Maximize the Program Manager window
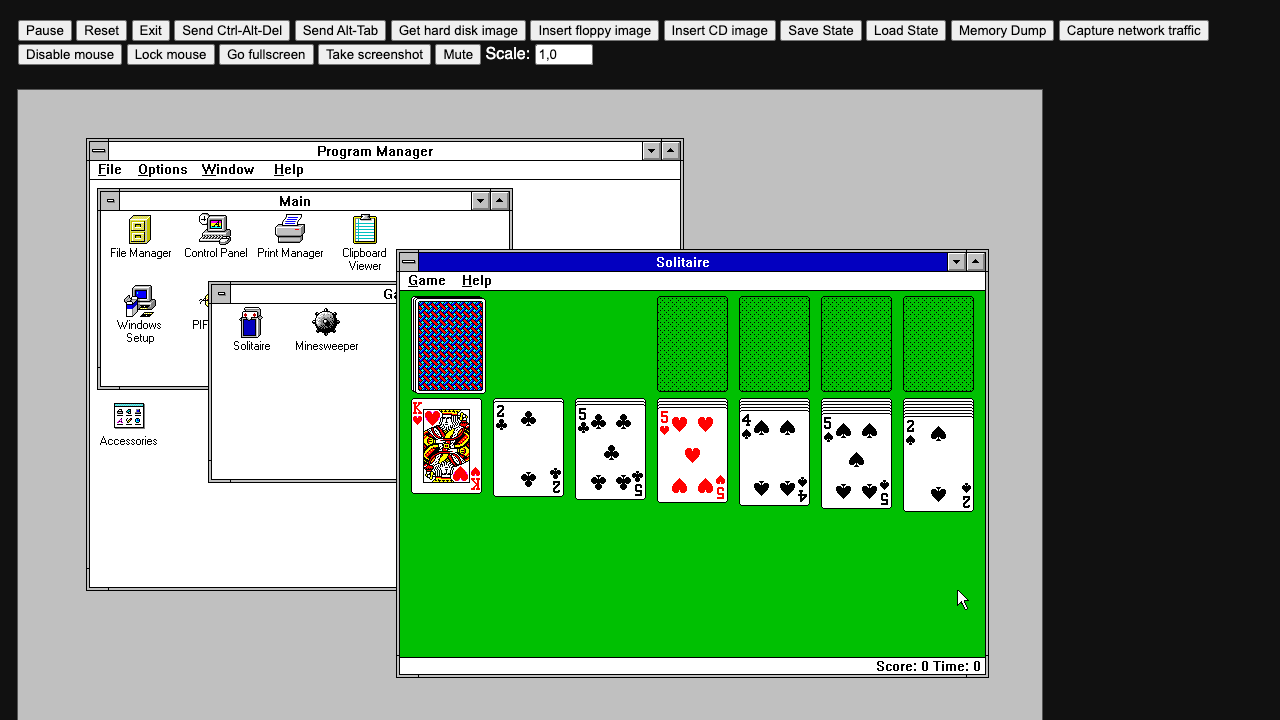Image resolution: width=1280 pixels, height=720 pixels. 671,151
